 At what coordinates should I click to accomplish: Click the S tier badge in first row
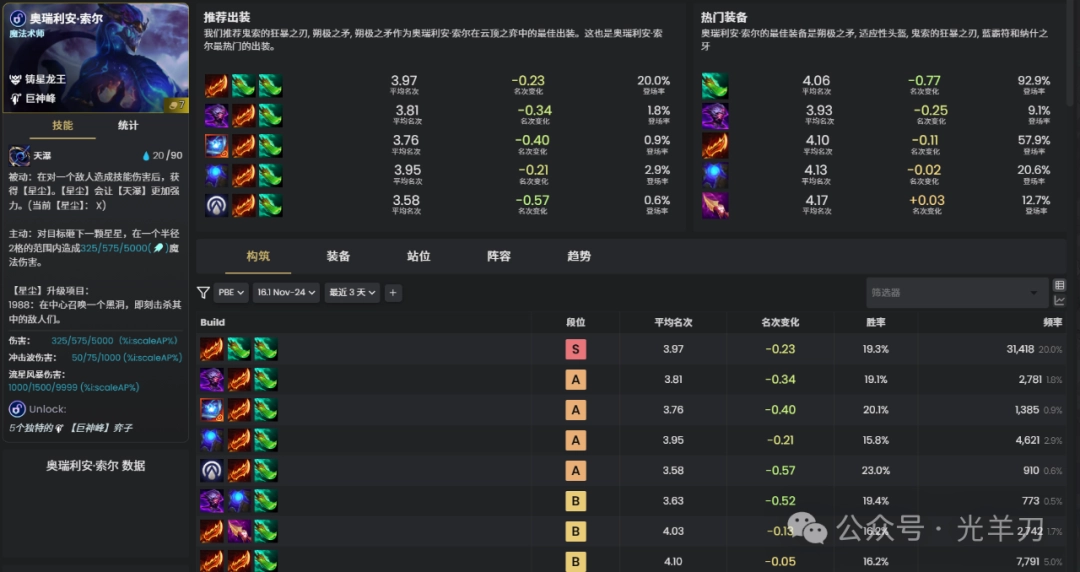point(575,349)
